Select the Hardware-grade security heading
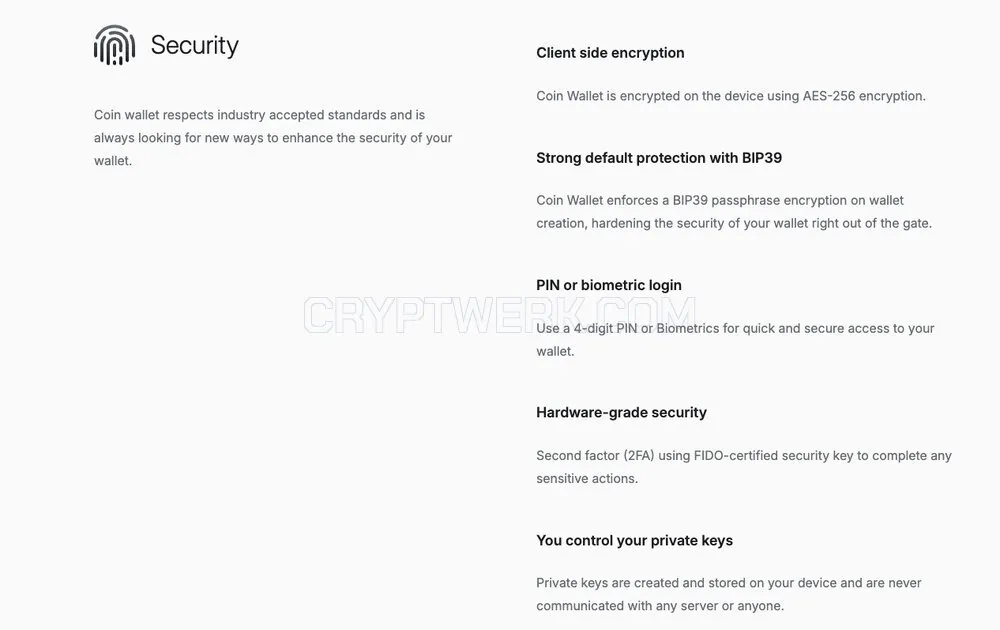 (621, 413)
